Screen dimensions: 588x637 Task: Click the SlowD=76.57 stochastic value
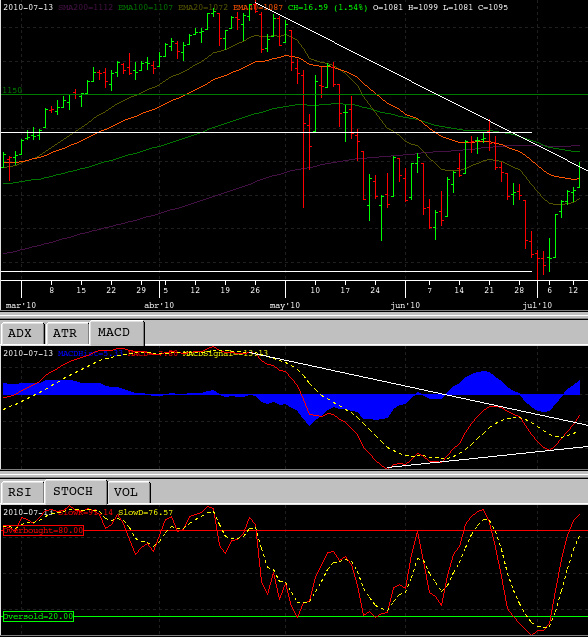click(145, 513)
